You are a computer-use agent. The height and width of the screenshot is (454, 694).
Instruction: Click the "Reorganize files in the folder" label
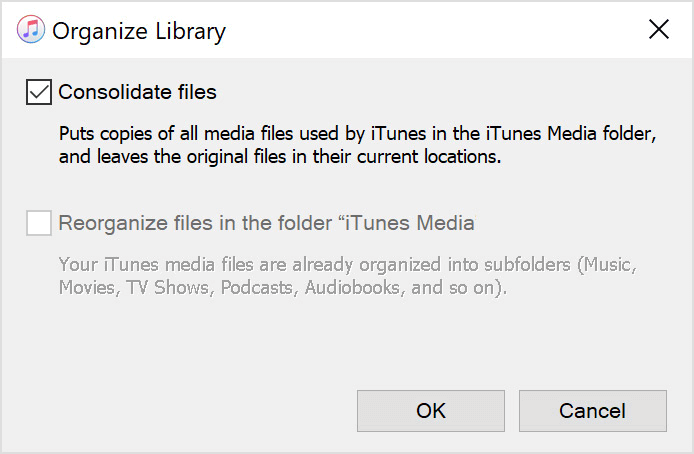coord(198,223)
